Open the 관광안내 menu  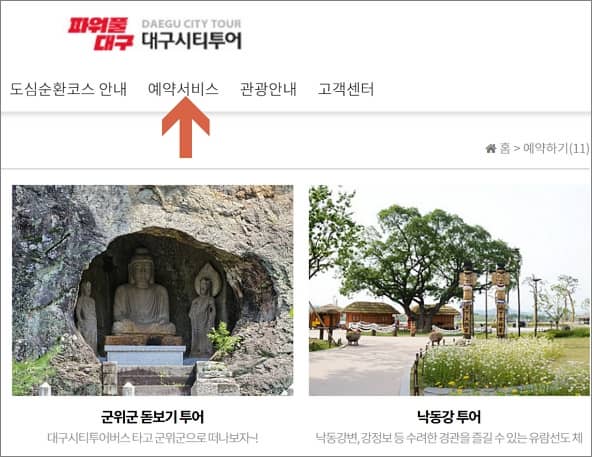(268, 89)
